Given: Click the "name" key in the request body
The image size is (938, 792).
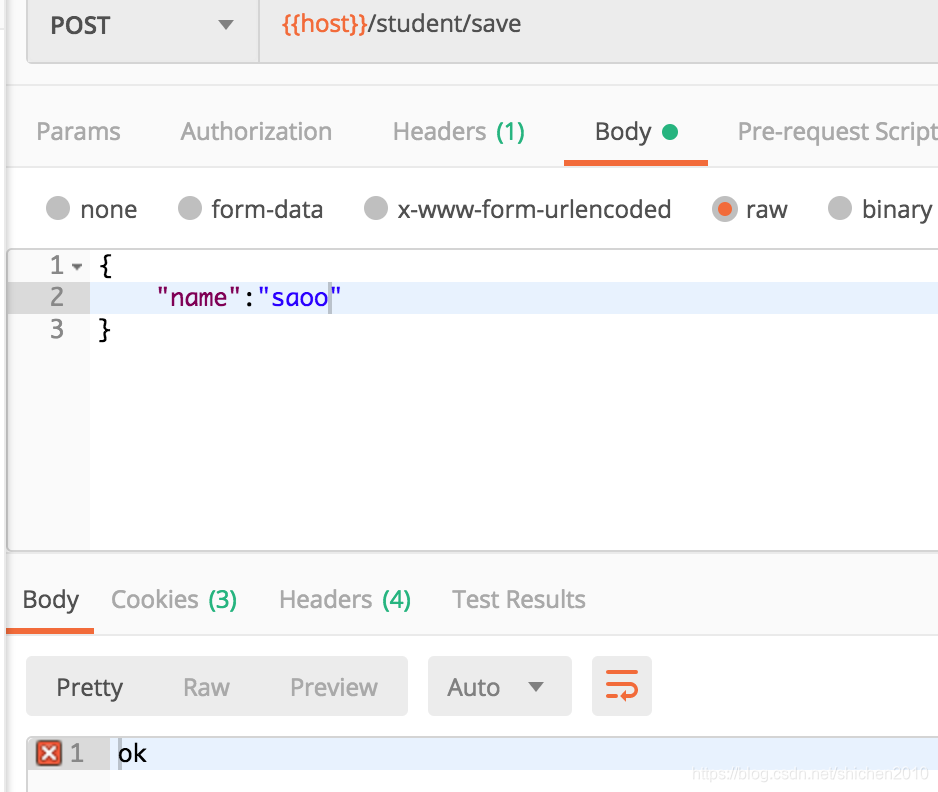Looking at the screenshot, I should point(198,297).
